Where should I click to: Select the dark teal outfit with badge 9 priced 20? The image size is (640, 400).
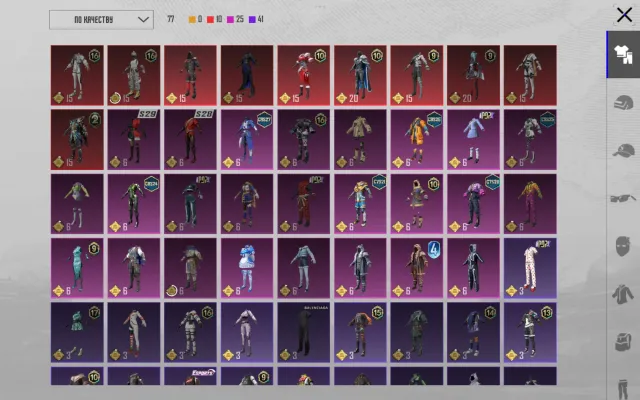[473, 75]
